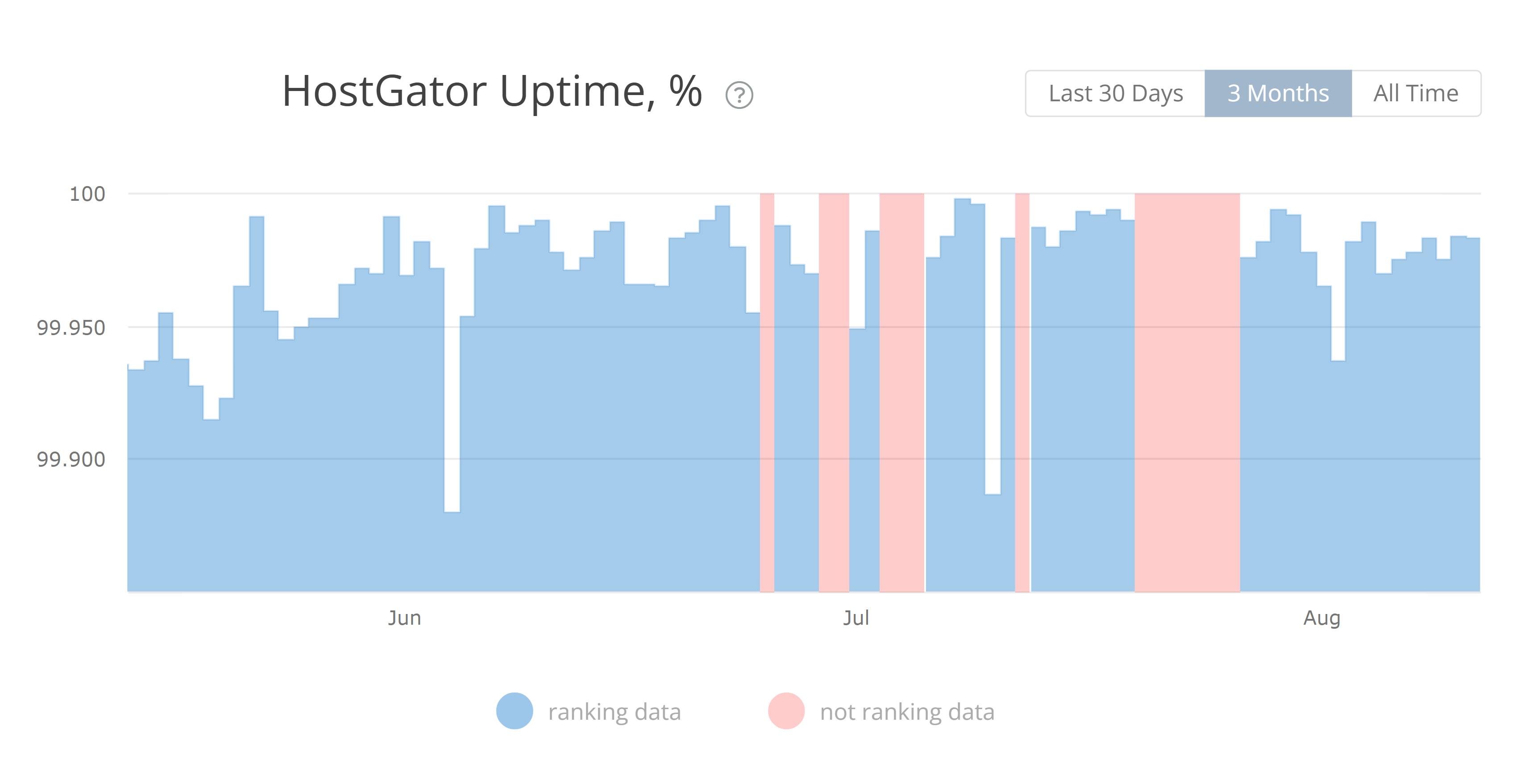Keep 3 Months selected by clicking it
1520x784 pixels.
1278,93
